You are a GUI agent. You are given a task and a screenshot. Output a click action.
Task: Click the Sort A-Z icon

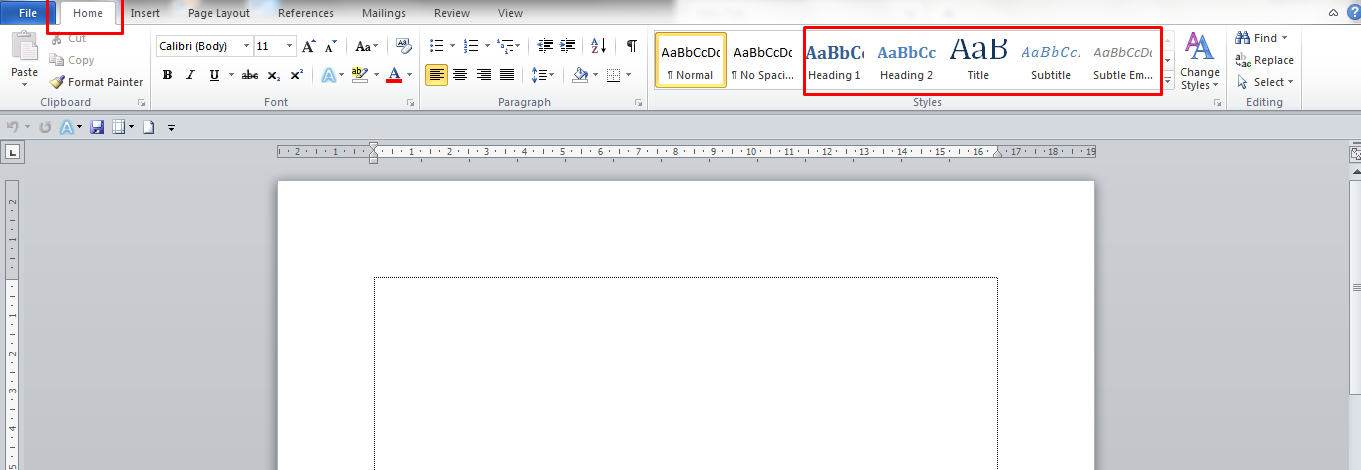598,46
